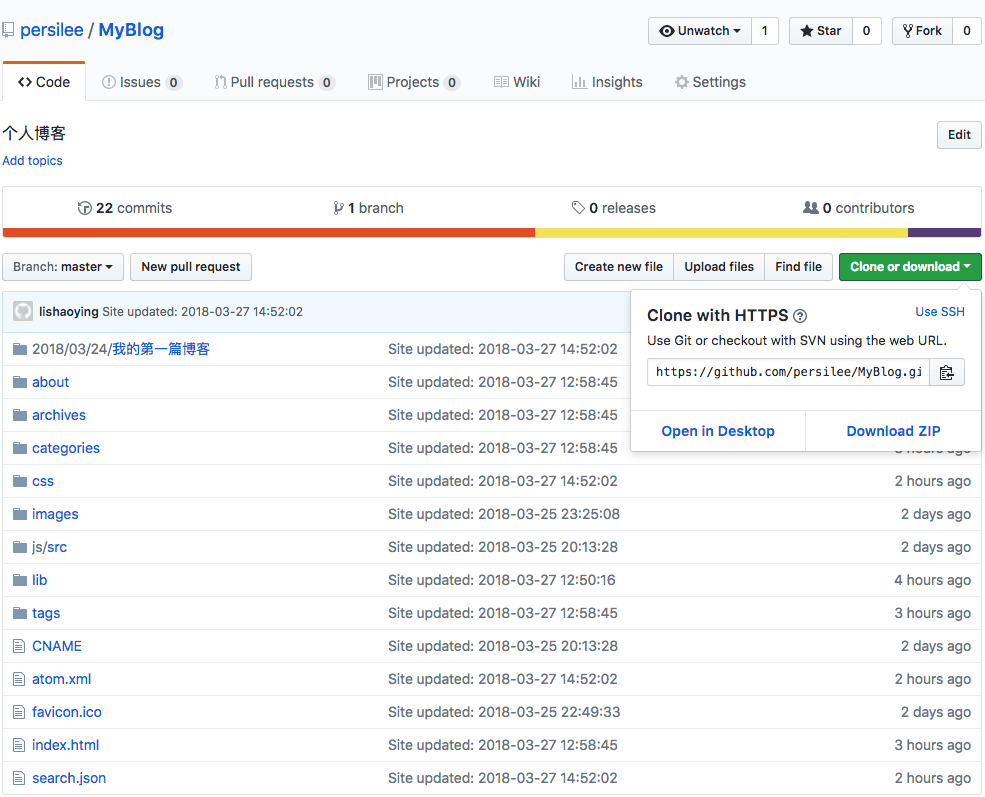This screenshot has height=797, width=985.
Task: Click the help icon beside Clone with HTTPS
Action: point(800,316)
